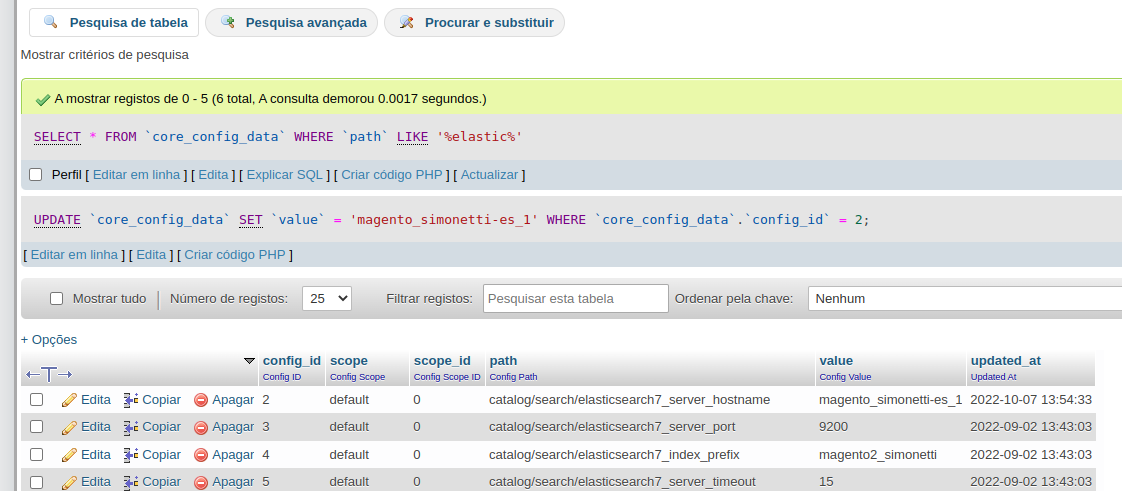
Task: Open Número de registos dropdown
Action: [327, 298]
